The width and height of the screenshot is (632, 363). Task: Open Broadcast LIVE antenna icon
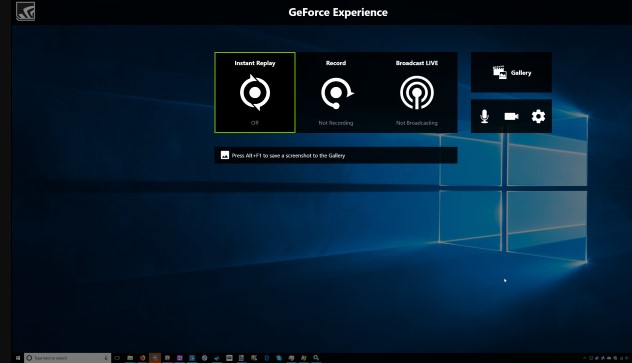[417, 93]
